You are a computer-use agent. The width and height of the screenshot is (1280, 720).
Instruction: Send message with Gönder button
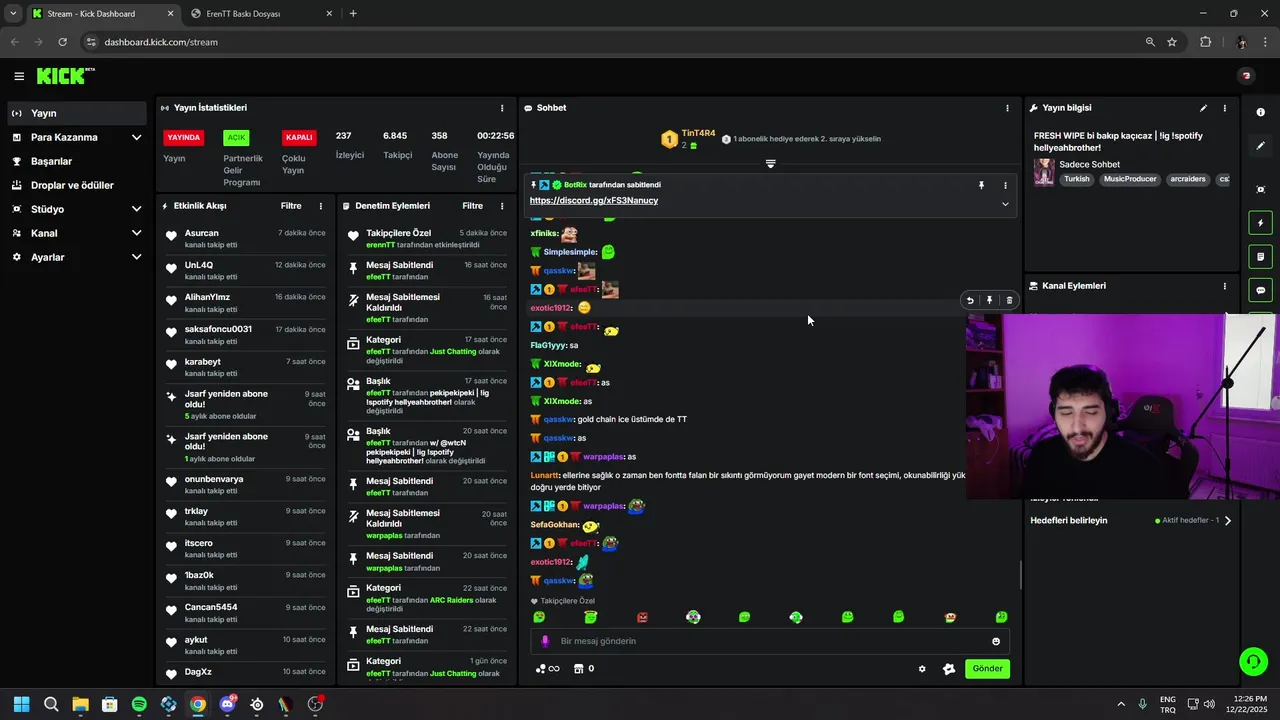click(x=987, y=669)
